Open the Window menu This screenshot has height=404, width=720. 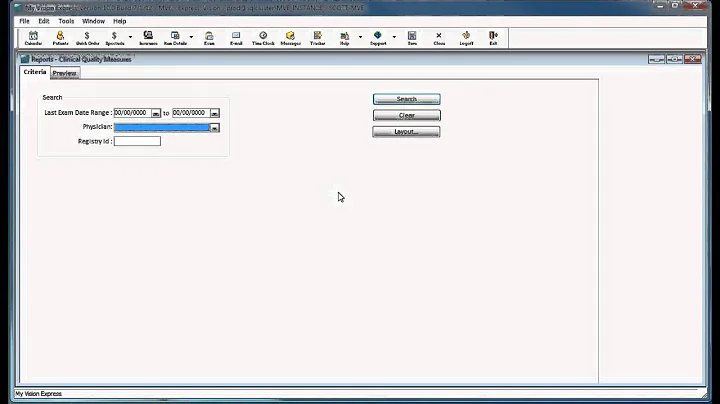(93, 21)
